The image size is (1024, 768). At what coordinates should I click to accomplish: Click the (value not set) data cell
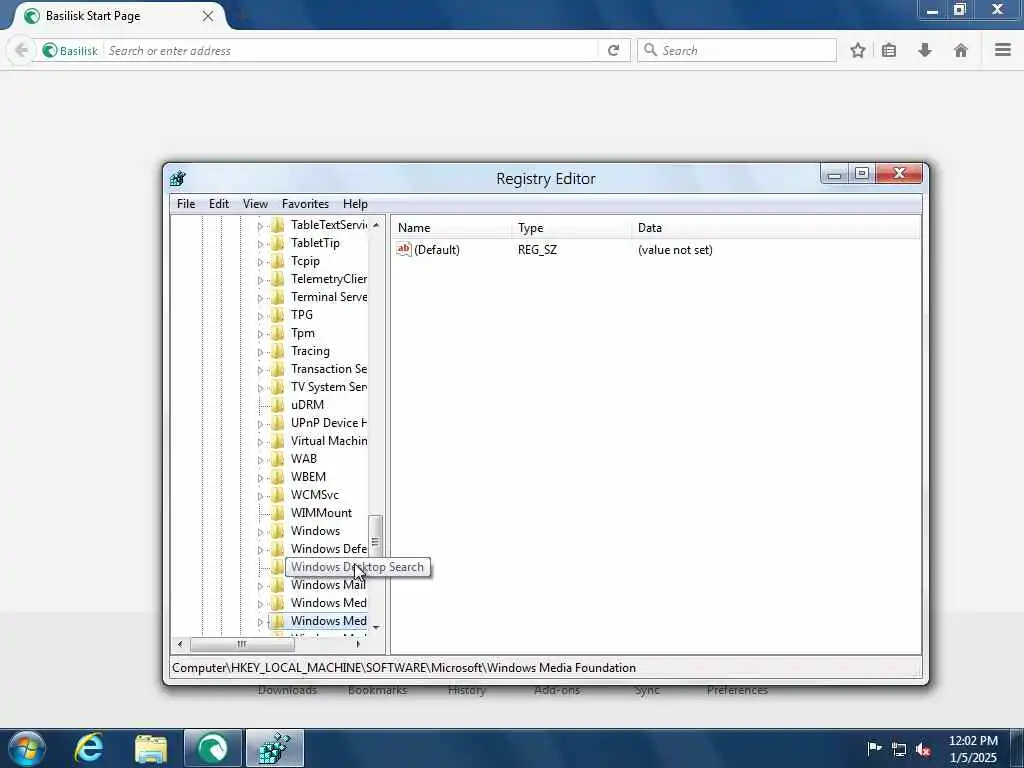tap(675, 249)
